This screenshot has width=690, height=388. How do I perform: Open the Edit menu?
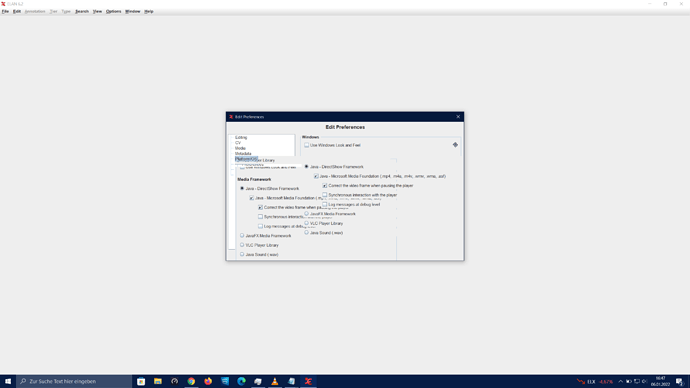[17, 11]
